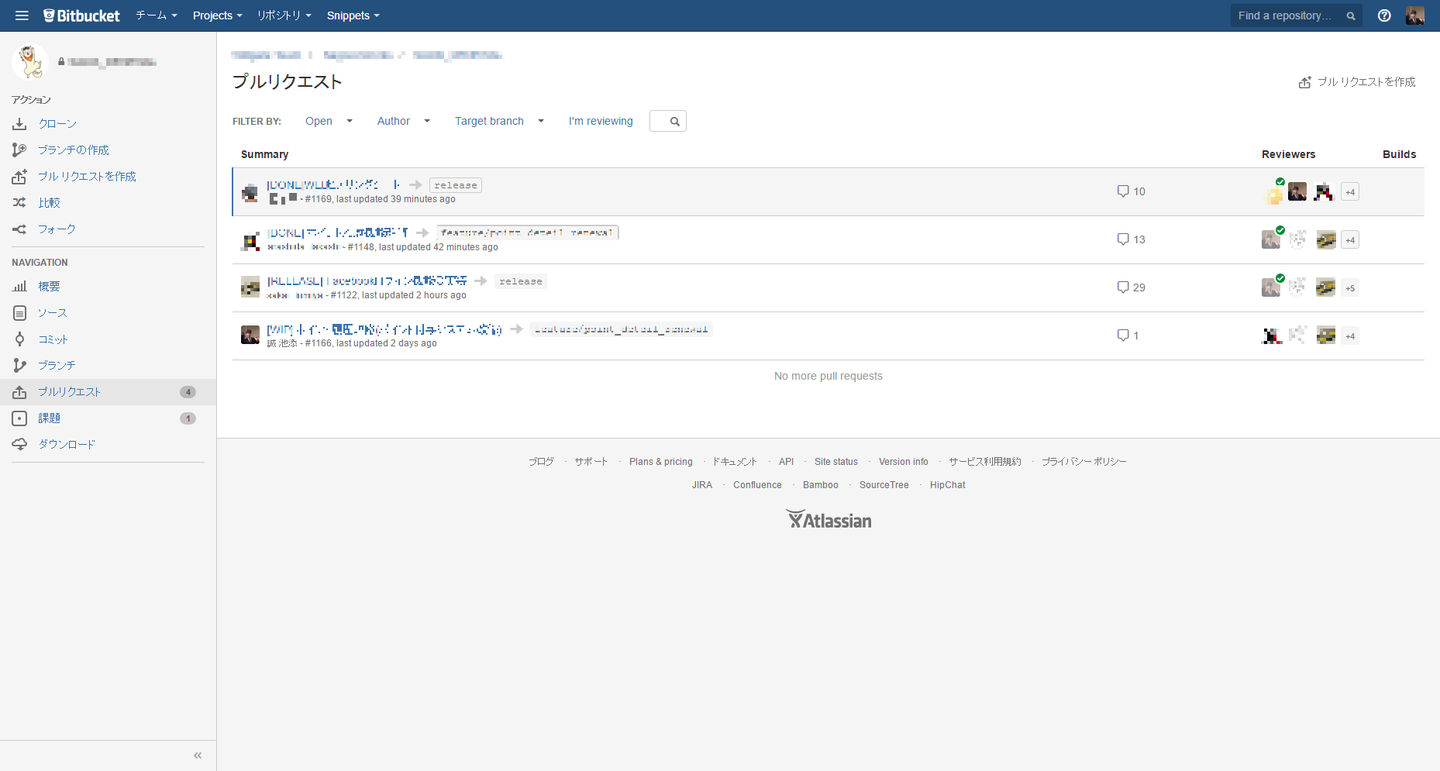Focus the Find a repository search box
Viewport: 1440px width, 771px height.
tap(1296, 16)
